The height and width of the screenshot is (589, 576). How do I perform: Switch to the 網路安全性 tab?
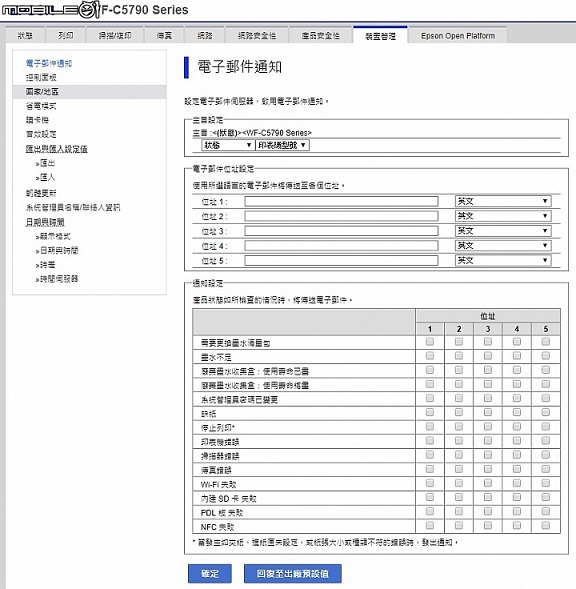pyautogui.click(x=257, y=36)
